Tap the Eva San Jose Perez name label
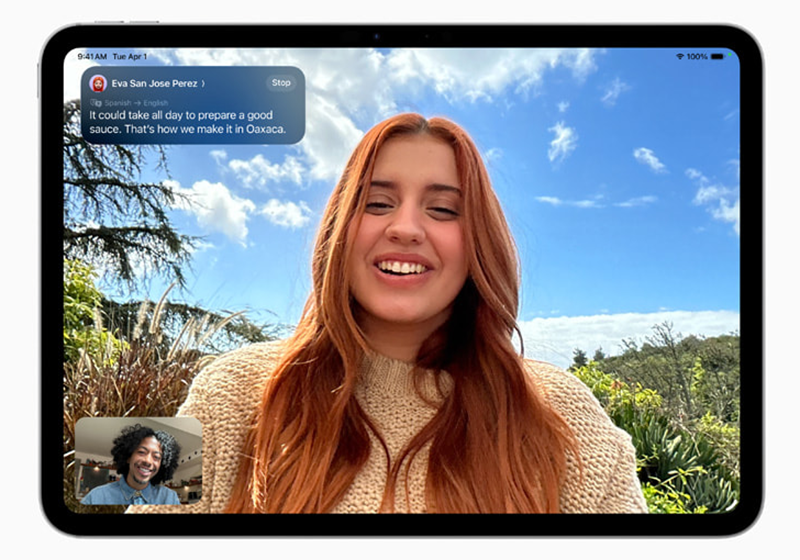 tap(154, 83)
